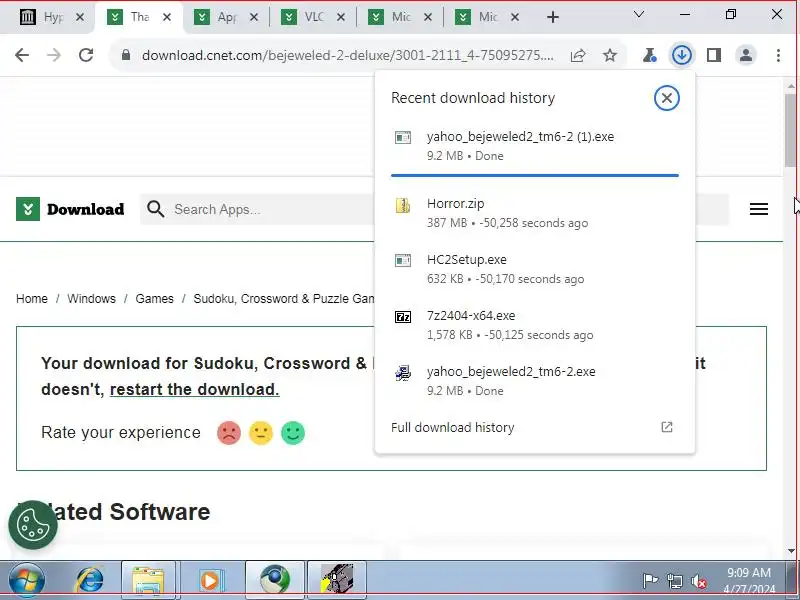The height and width of the screenshot is (600, 800).
Task: Click the Horror.zip archive file icon
Action: tap(403, 206)
